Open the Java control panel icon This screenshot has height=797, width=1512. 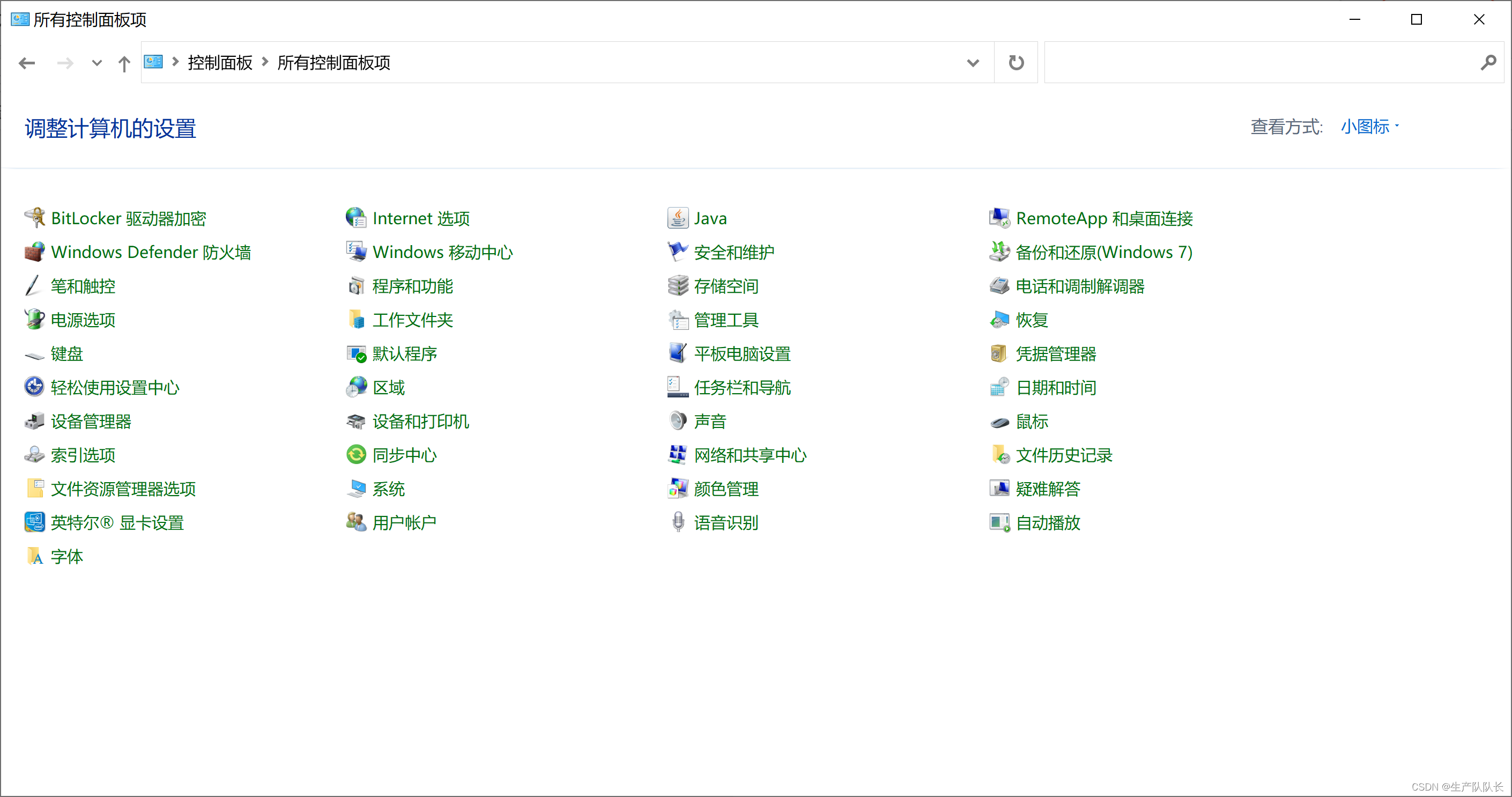point(677,218)
